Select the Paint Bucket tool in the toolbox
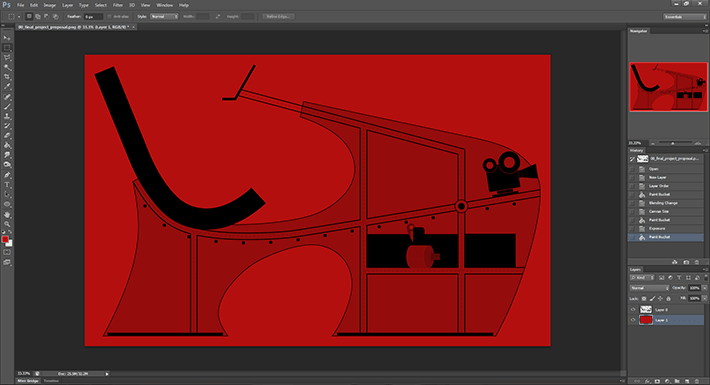 click(x=7, y=145)
